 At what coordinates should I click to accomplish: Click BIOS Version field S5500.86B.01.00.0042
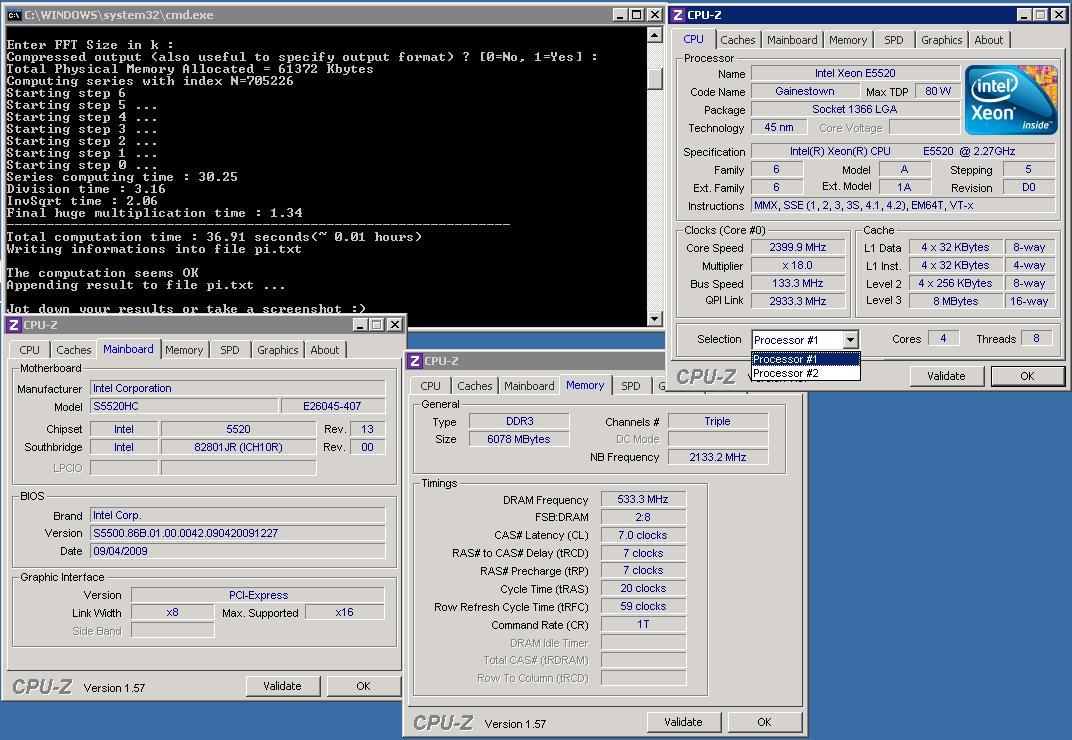tap(237, 533)
